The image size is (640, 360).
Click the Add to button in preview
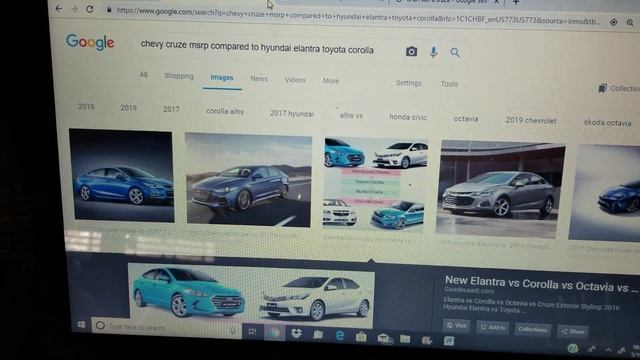point(492,327)
